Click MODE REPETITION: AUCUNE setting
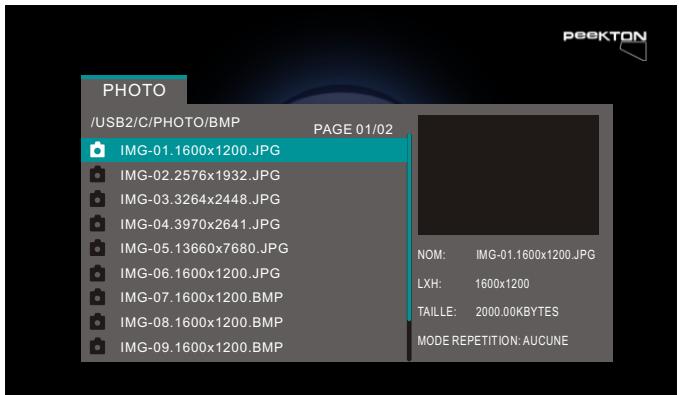This screenshot has width=679, height=395. (x=493, y=340)
